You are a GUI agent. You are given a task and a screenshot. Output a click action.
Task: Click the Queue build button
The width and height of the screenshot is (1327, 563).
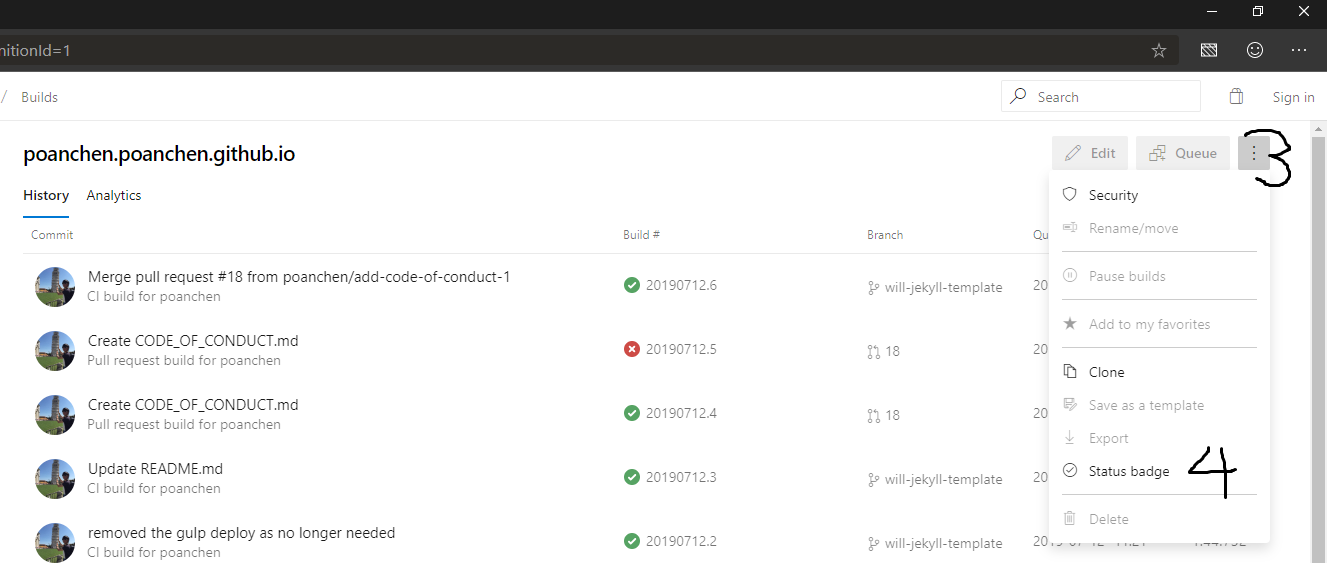click(1182, 153)
